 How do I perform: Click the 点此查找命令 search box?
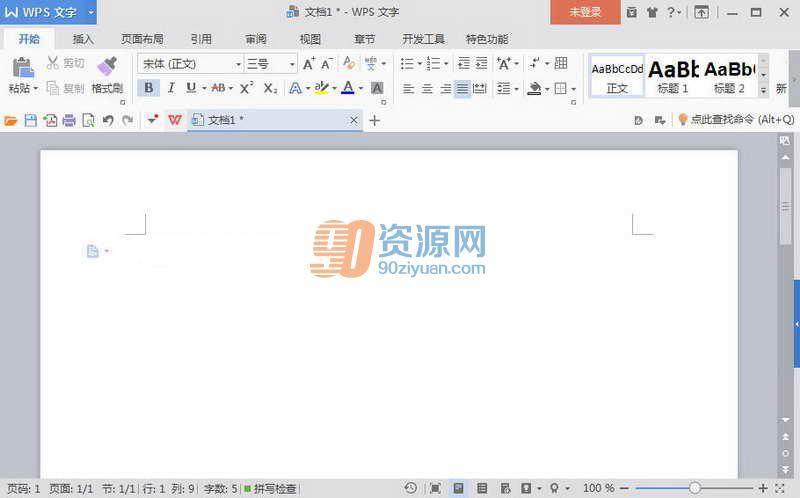coord(736,120)
